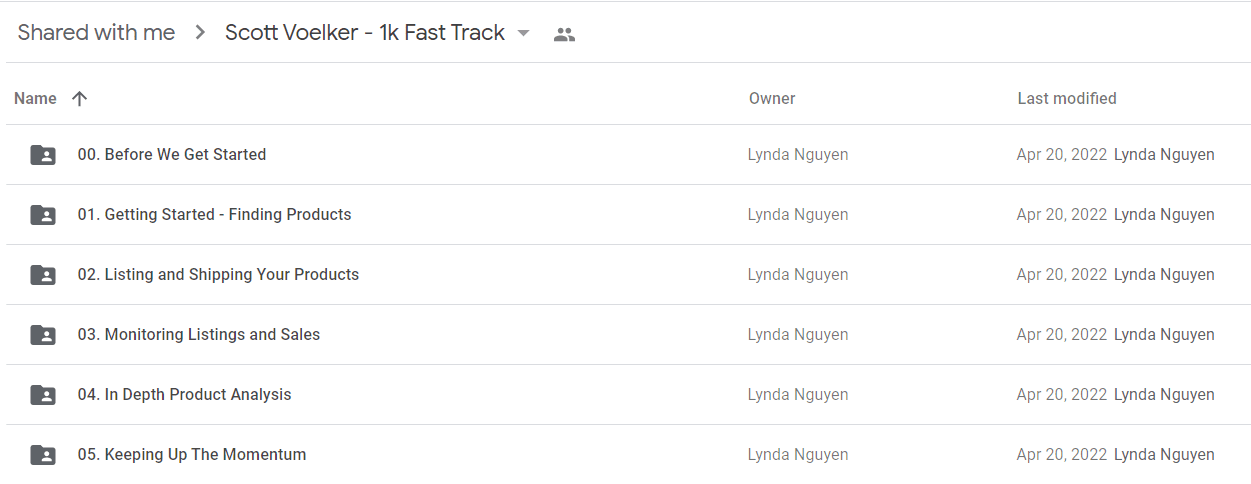Screen dimensions: 1251x484
Task: Select folder icon of 03. Monitoring Listings and Sales
Action: coord(43,335)
